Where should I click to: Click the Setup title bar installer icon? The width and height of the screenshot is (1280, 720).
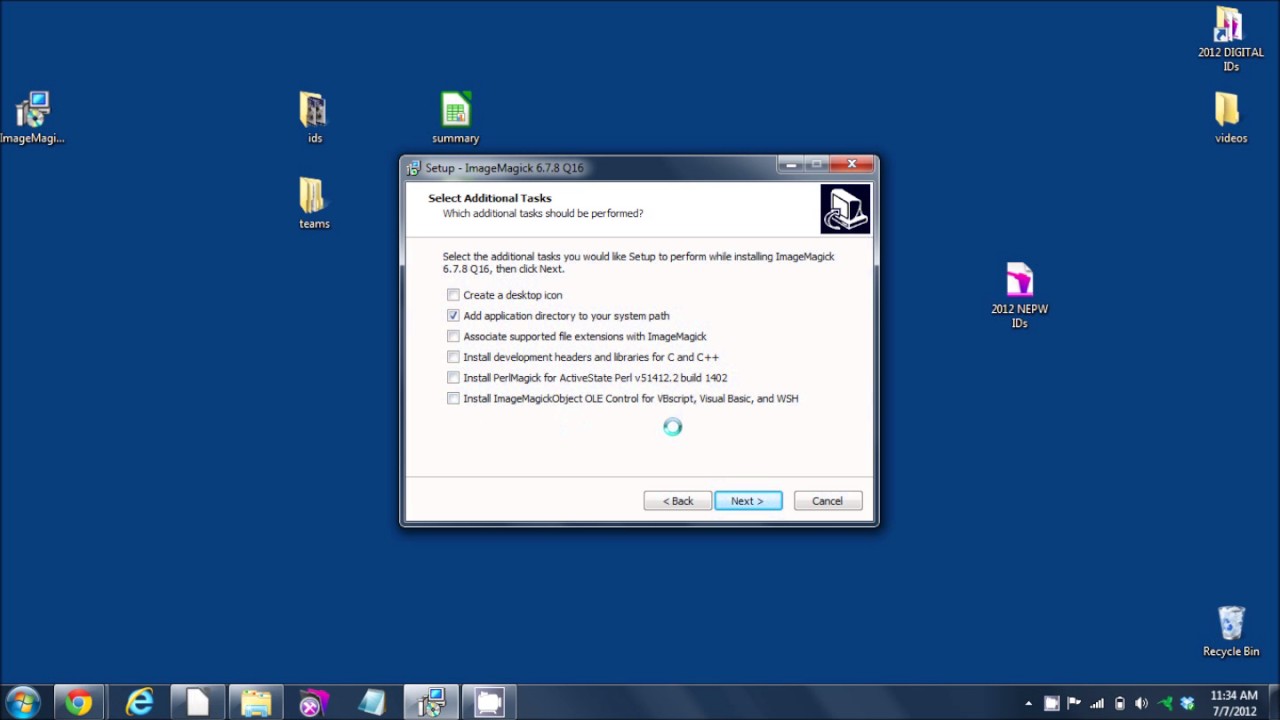[x=414, y=168]
